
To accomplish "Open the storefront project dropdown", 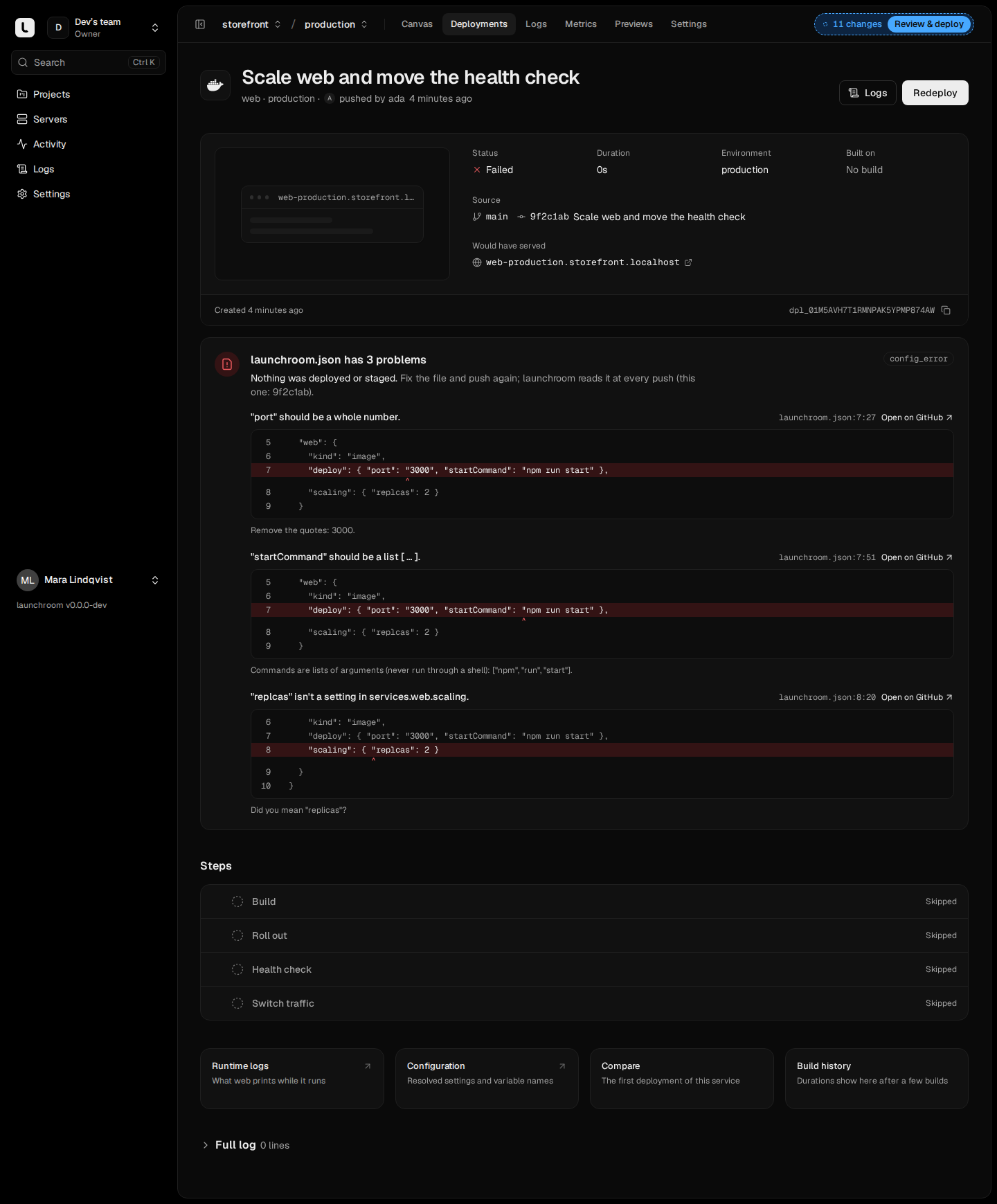I will click(251, 24).
